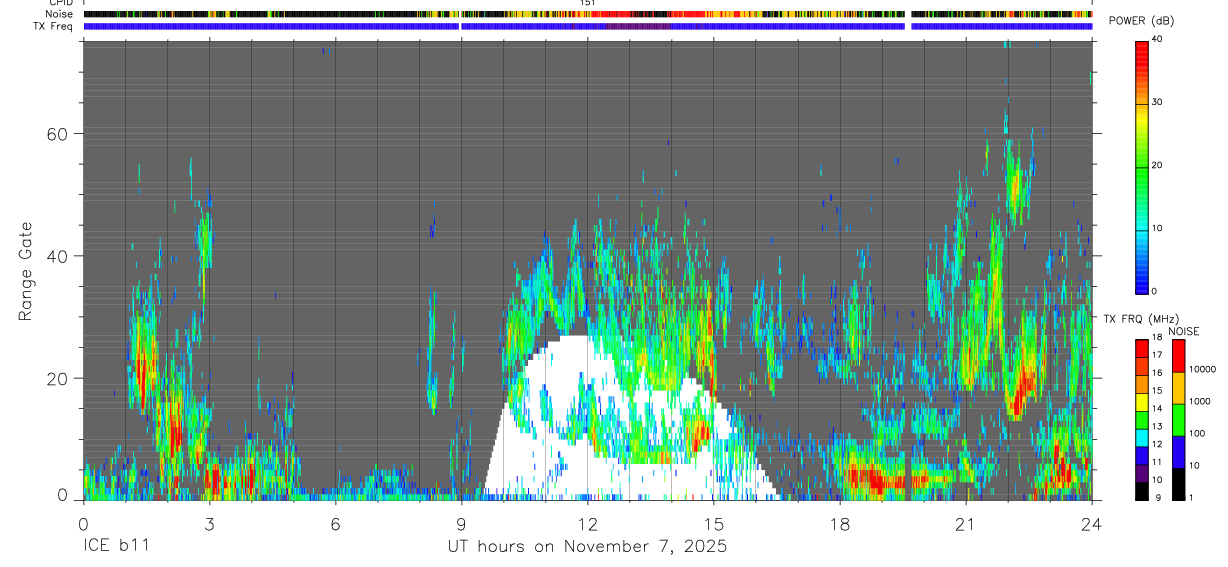Click the 3 hour tick on UT axis
Image resolution: width=1228 pixels, height=567 pixels.
coord(209,523)
